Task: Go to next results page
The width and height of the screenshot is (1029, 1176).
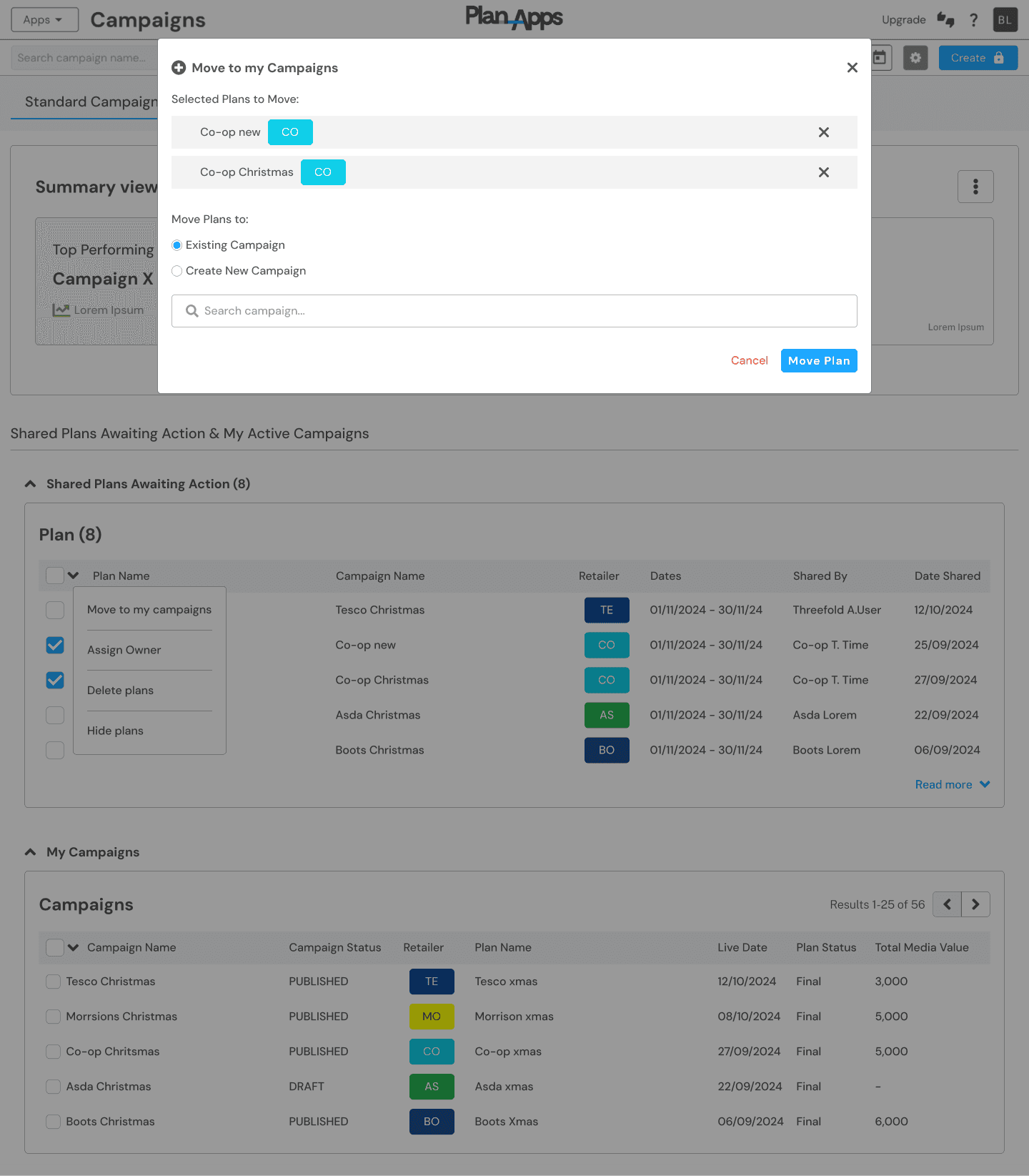Action: point(975,904)
